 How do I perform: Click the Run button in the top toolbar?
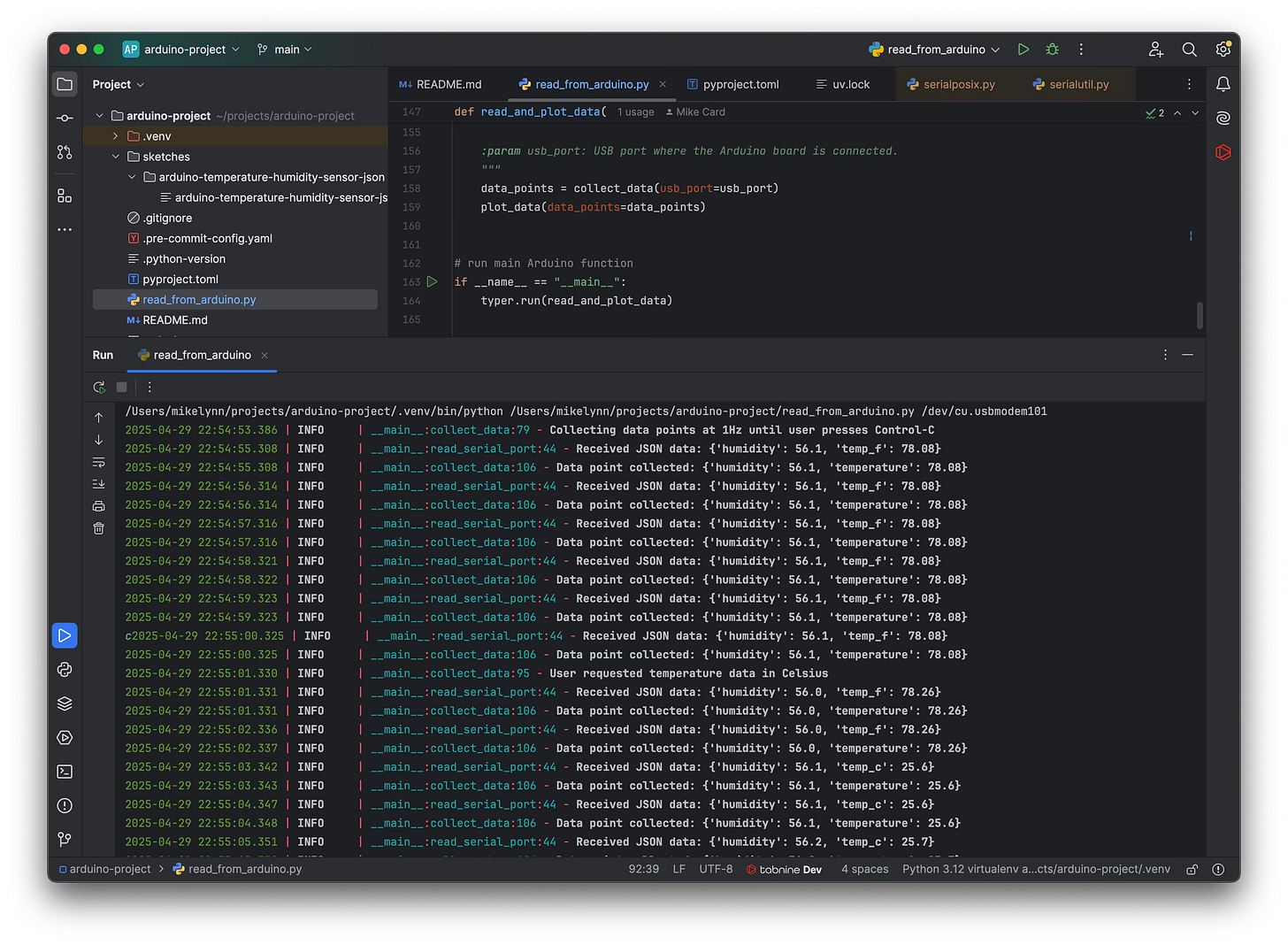[x=1023, y=50]
